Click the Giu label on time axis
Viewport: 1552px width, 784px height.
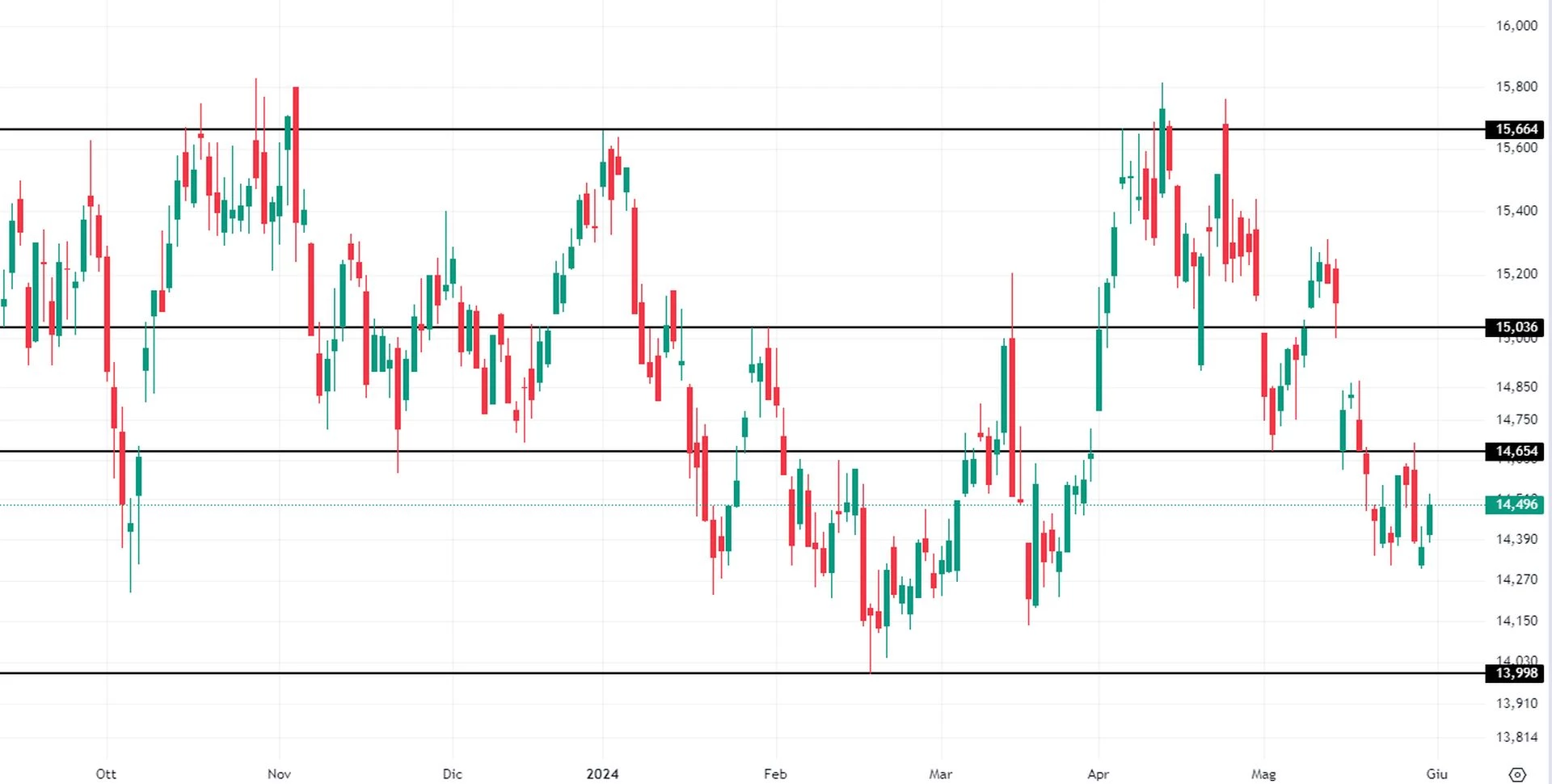1436,773
